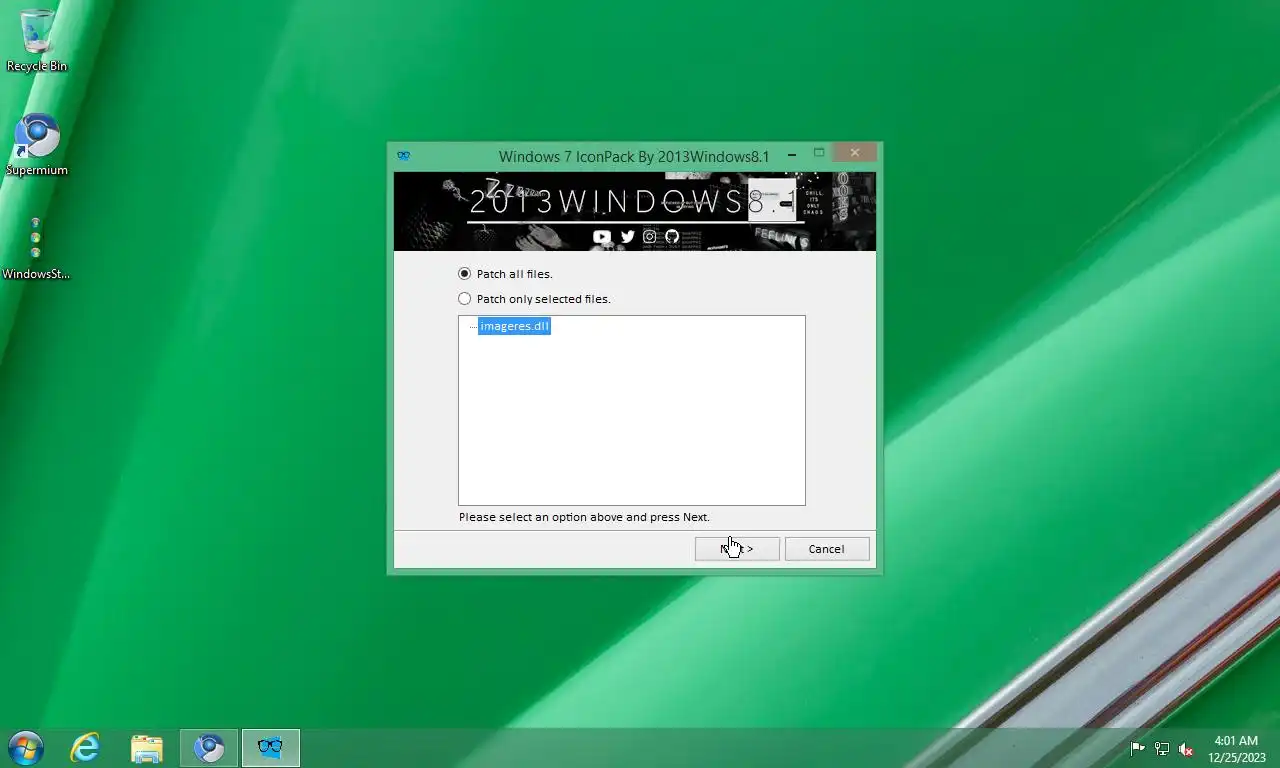1280x768 pixels.
Task: Select Patch only selected files option
Action: click(x=534, y=299)
